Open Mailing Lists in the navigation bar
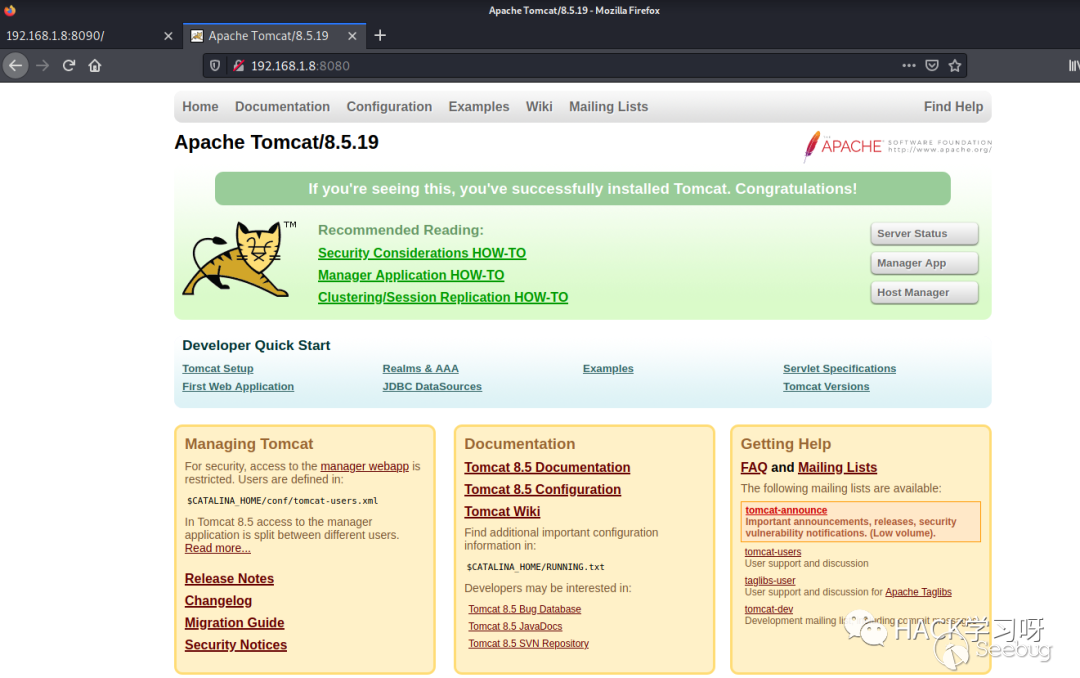 coord(608,107)
